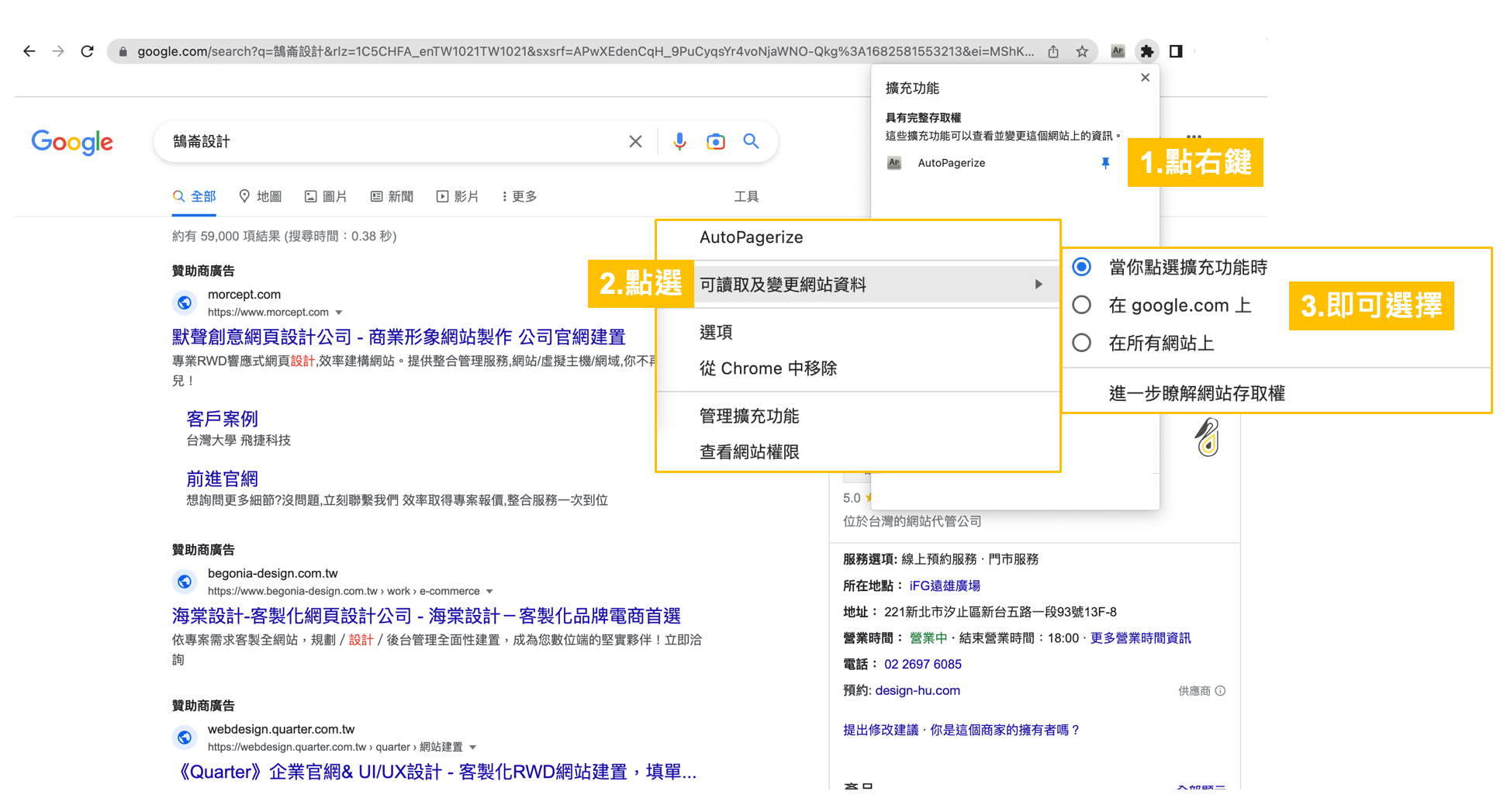Open dropdown arrow next to quarter.com.tw URL
Viewport: 1507px width, 812px height.
click(472, 748)
